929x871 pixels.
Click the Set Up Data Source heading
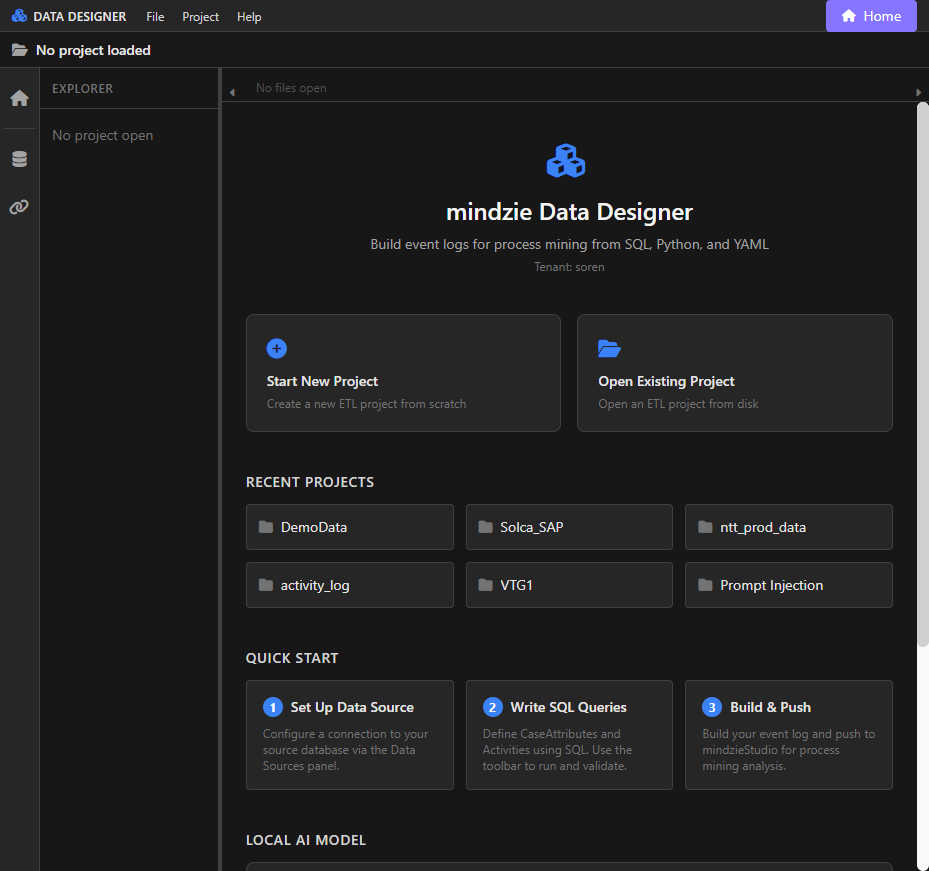pos(352,707)
